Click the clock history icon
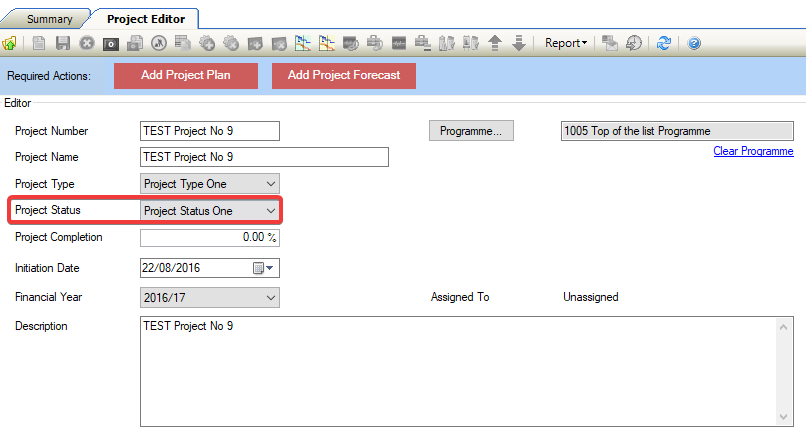 coord(634,43)
